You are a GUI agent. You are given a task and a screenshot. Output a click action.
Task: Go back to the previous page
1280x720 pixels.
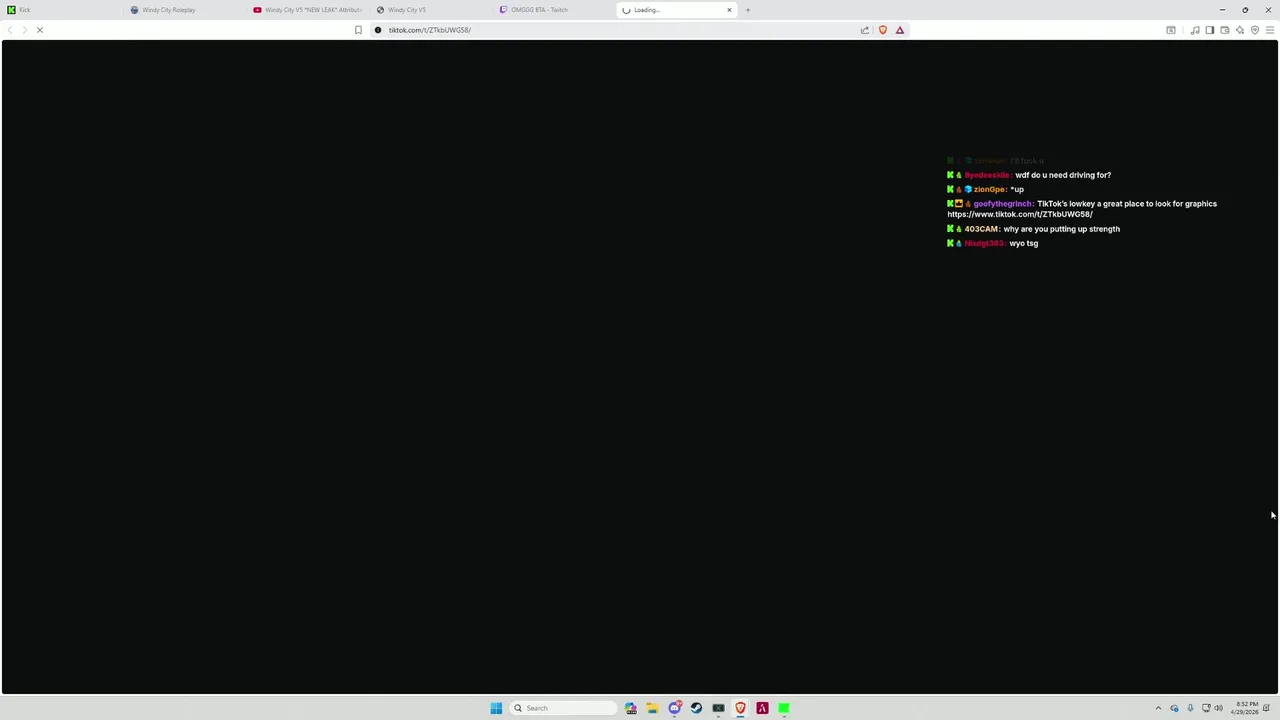point(10,30)
